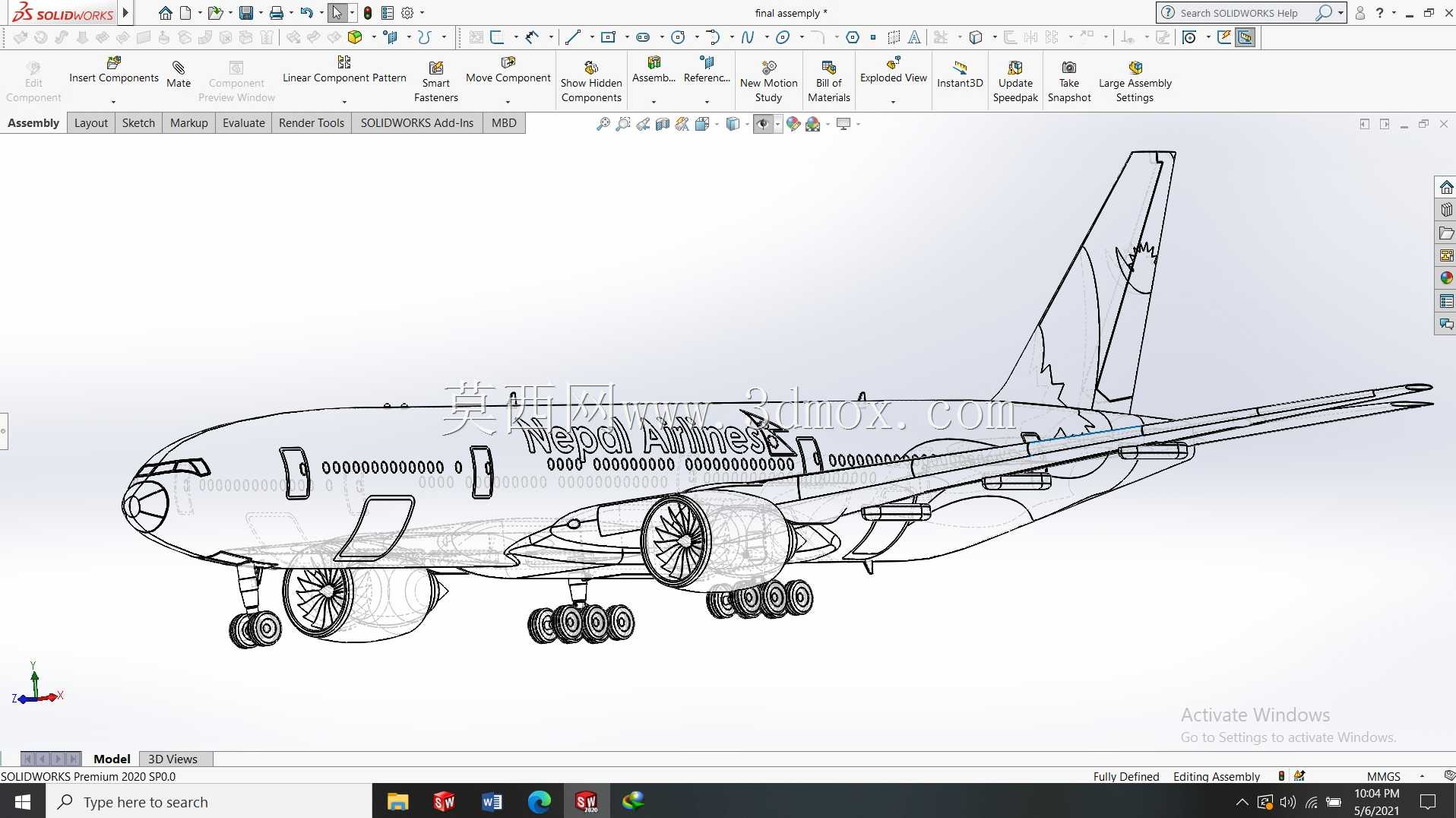The width and height of the screenshot is (1456, 818).
Task: Click the Windows taskbar search box
Action: pyautogui.click(x=209, y=802)
